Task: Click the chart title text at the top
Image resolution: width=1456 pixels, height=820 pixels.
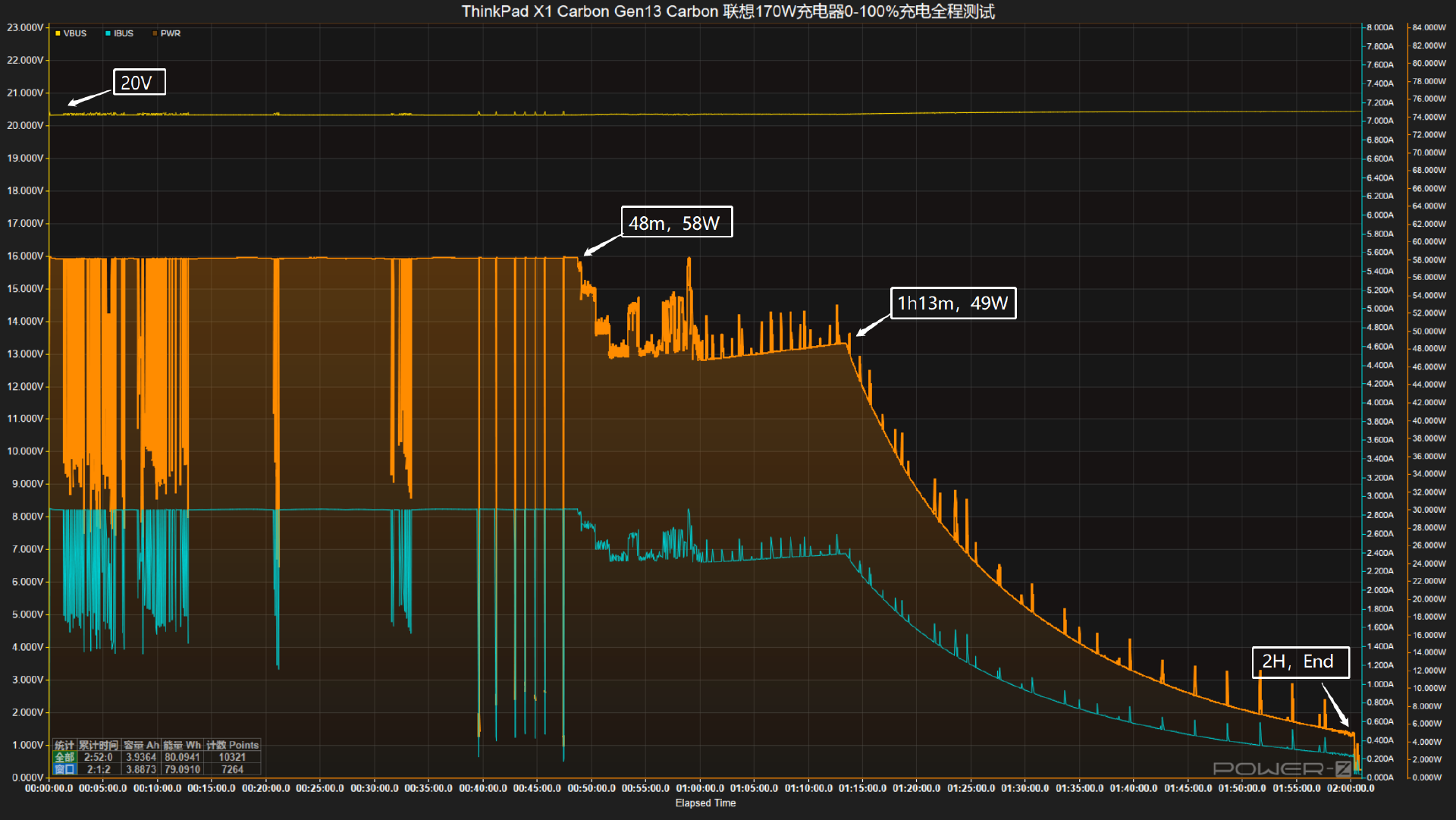Action: coord(728,11)
